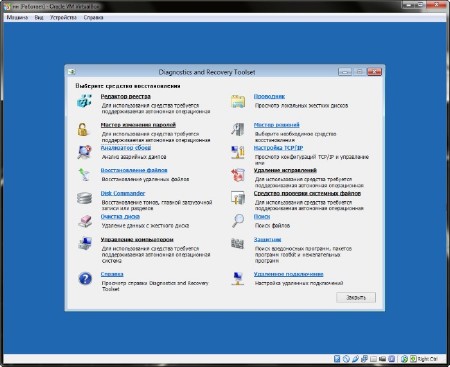Open the Удаленное подключение link
Image resolution: width=450 pixels, height=367 pixels.
tap(288, 274)
